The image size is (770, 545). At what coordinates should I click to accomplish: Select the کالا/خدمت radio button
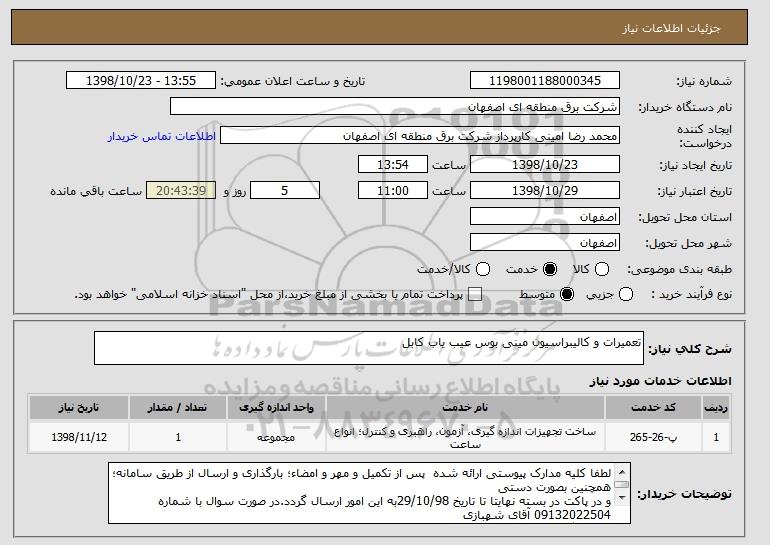pos(483,269)
